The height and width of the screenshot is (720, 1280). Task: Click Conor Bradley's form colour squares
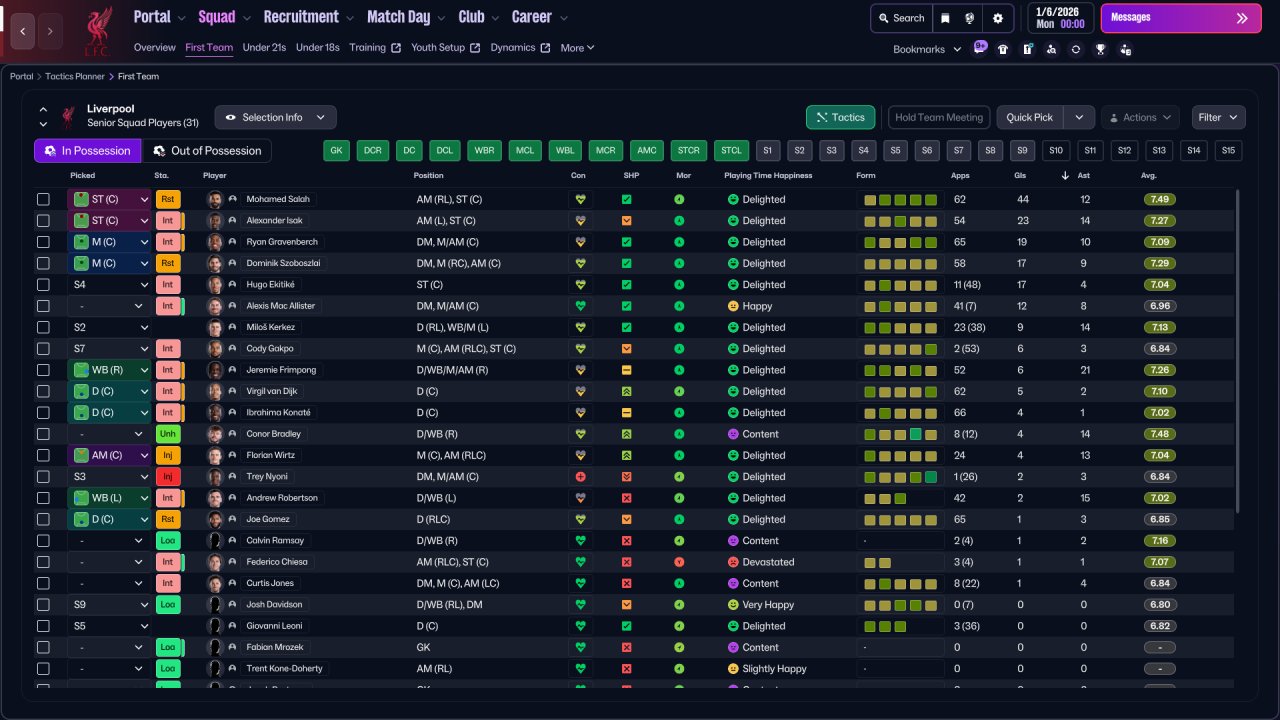[900, 434]
